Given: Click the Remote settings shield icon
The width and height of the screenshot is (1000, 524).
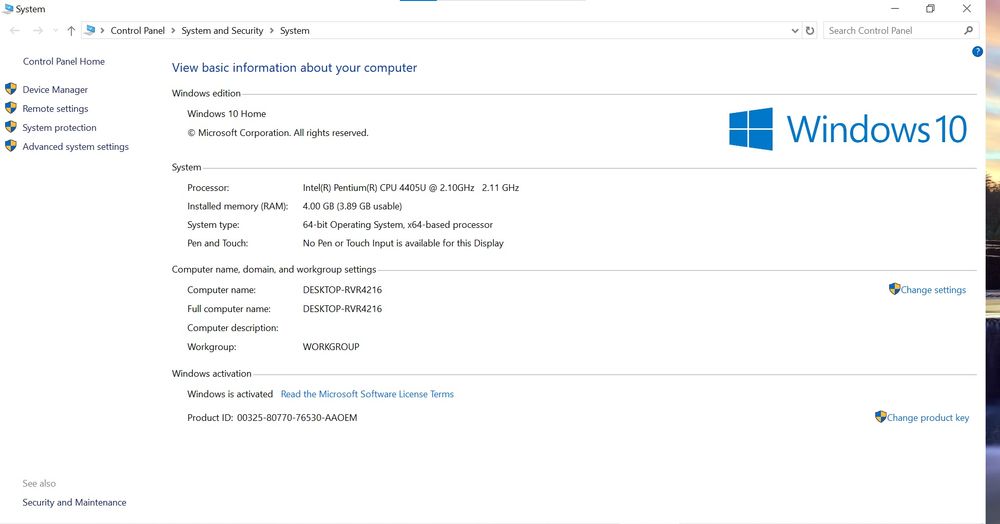Looking at the screenshot, I should coord(11,108).
